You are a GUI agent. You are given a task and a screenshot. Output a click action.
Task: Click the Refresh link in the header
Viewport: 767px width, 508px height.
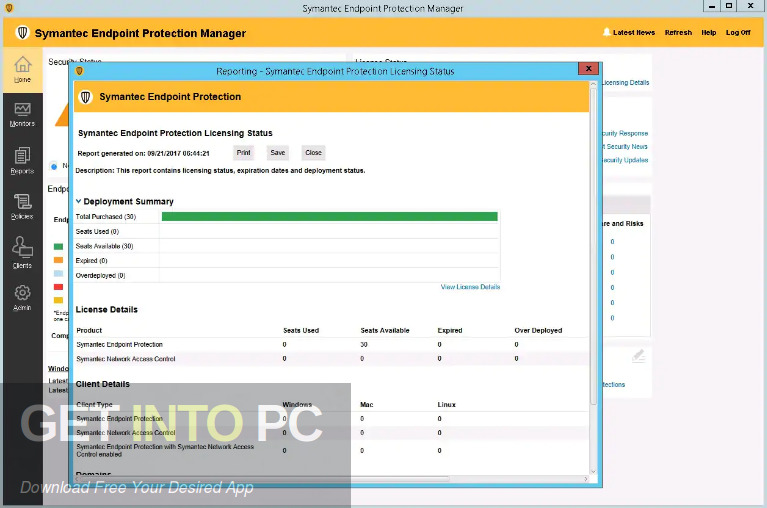[678, 32]
